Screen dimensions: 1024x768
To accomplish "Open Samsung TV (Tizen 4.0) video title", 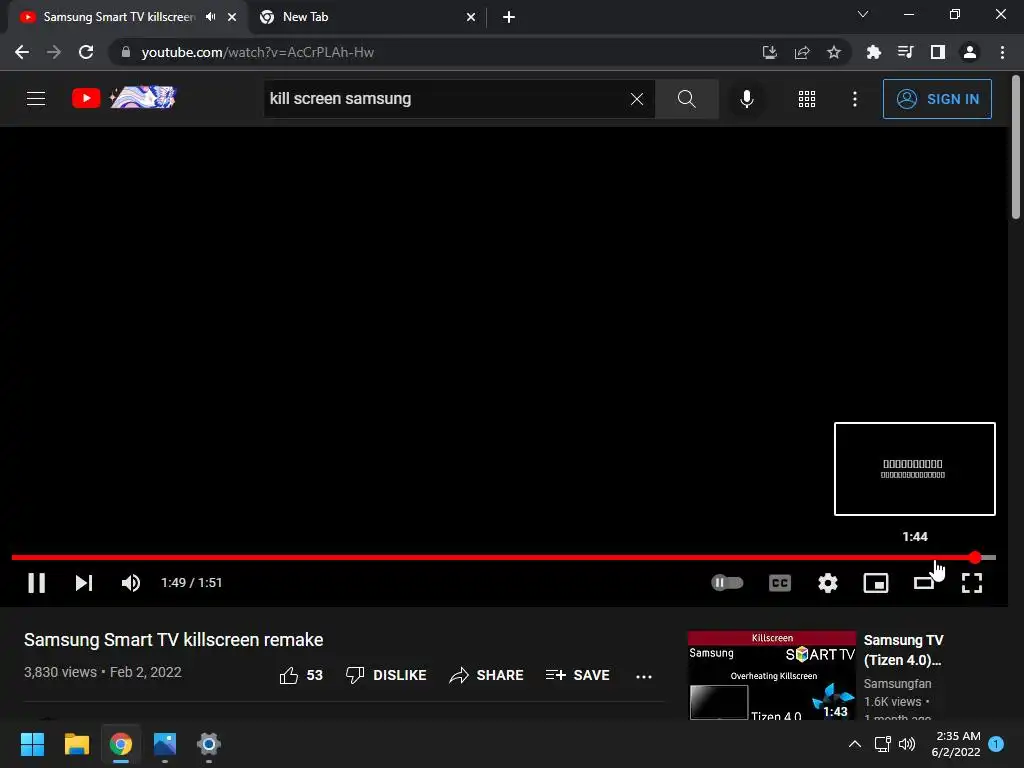I will [x=903, y=650].
